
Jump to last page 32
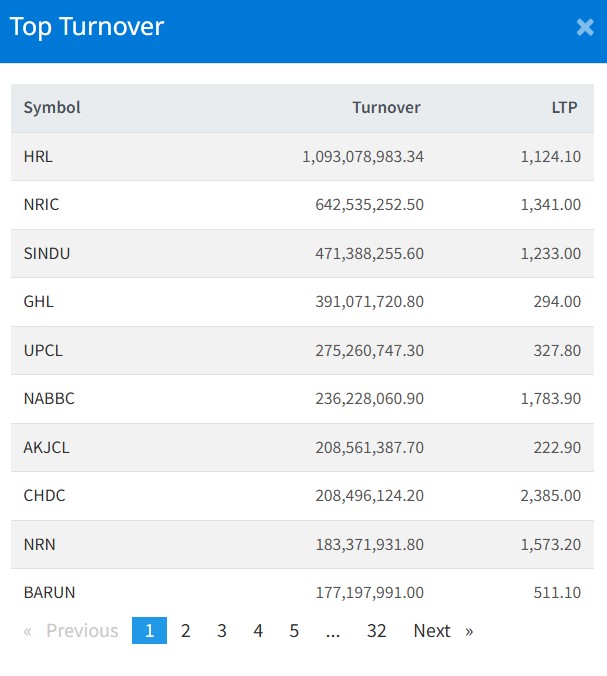pyautogui.click(x=376, y=631)
